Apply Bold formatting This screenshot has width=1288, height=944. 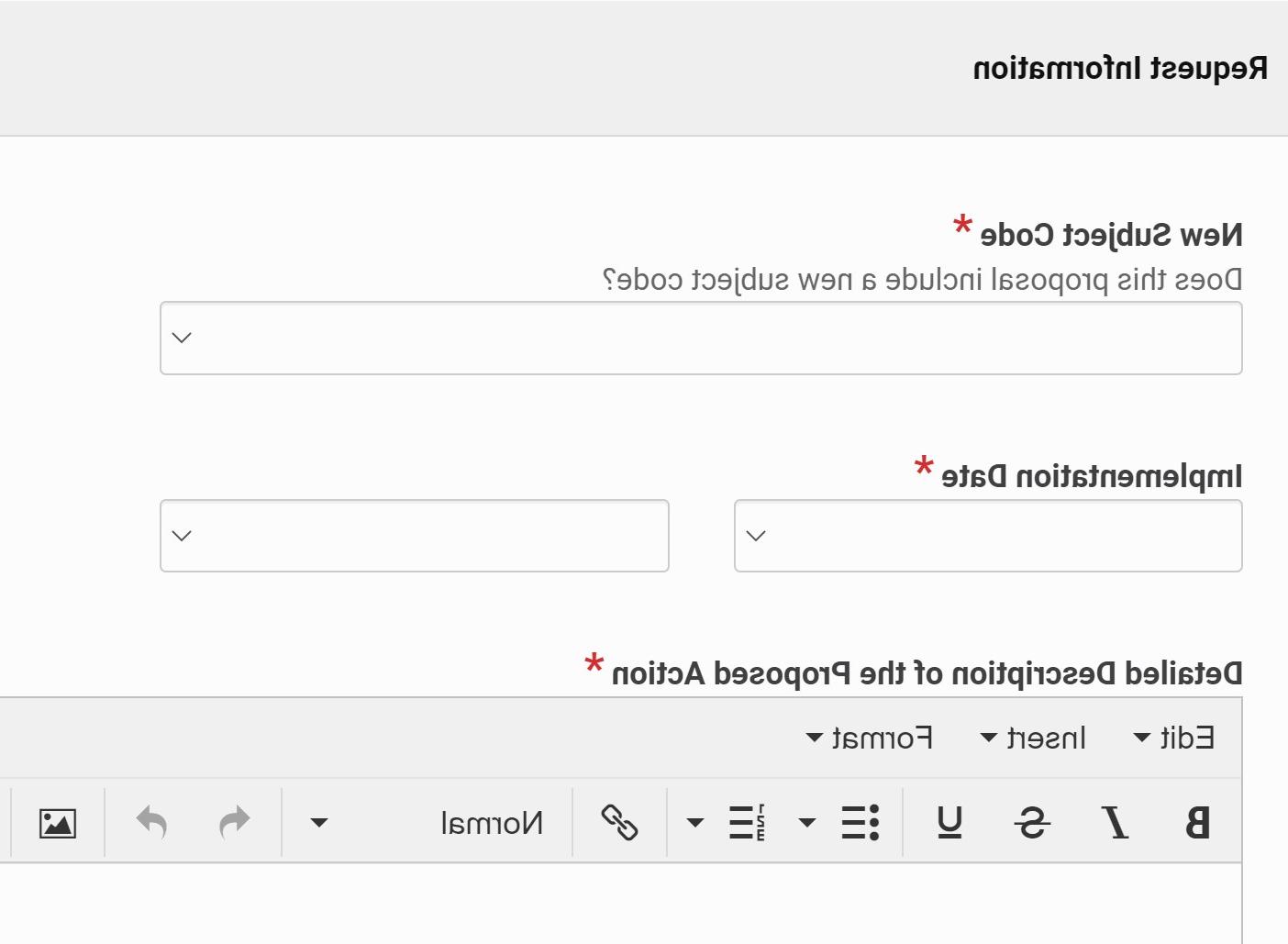[x=1197, y=822]
